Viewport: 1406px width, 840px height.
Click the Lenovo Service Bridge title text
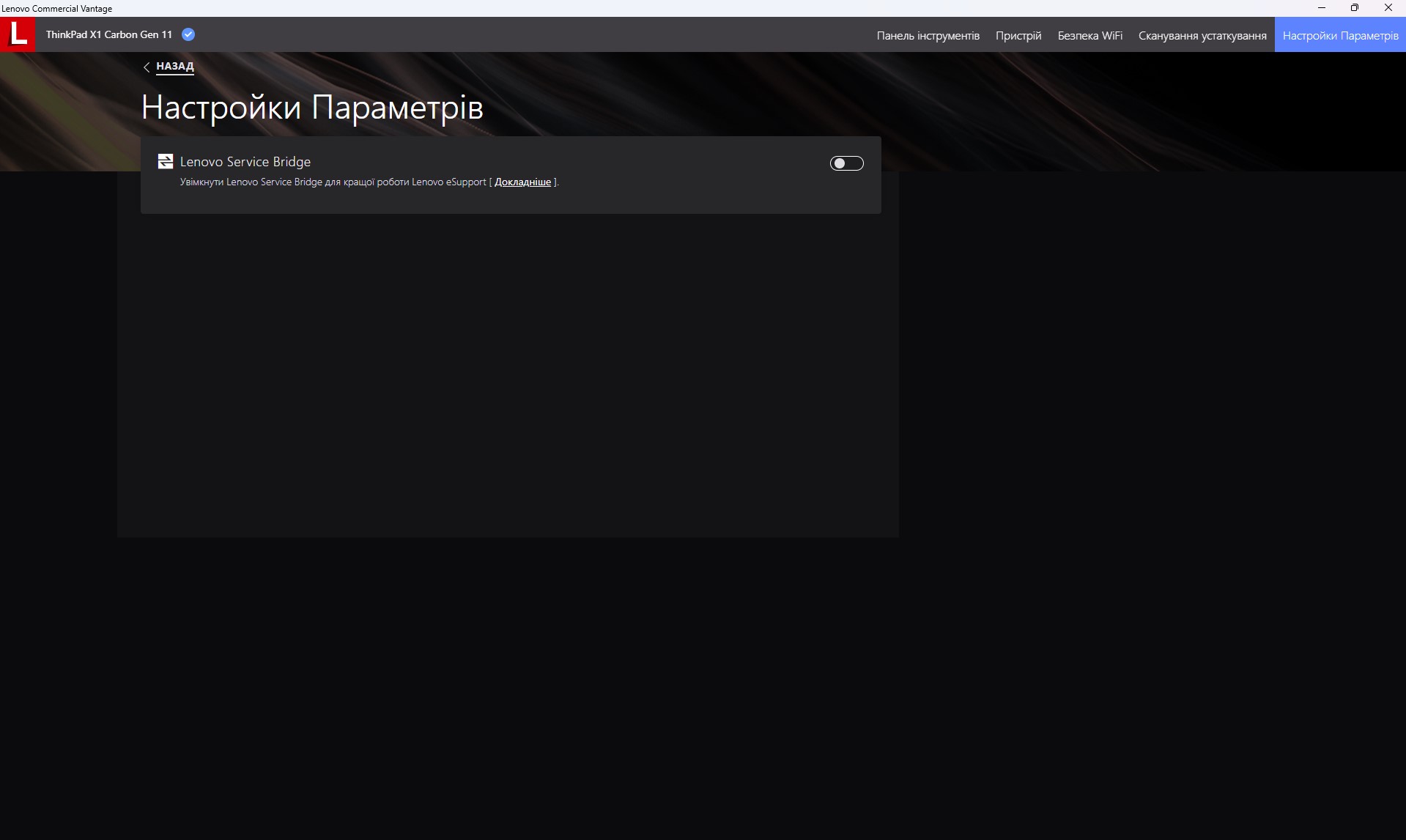pyautogui.click(x=245, y=162)
